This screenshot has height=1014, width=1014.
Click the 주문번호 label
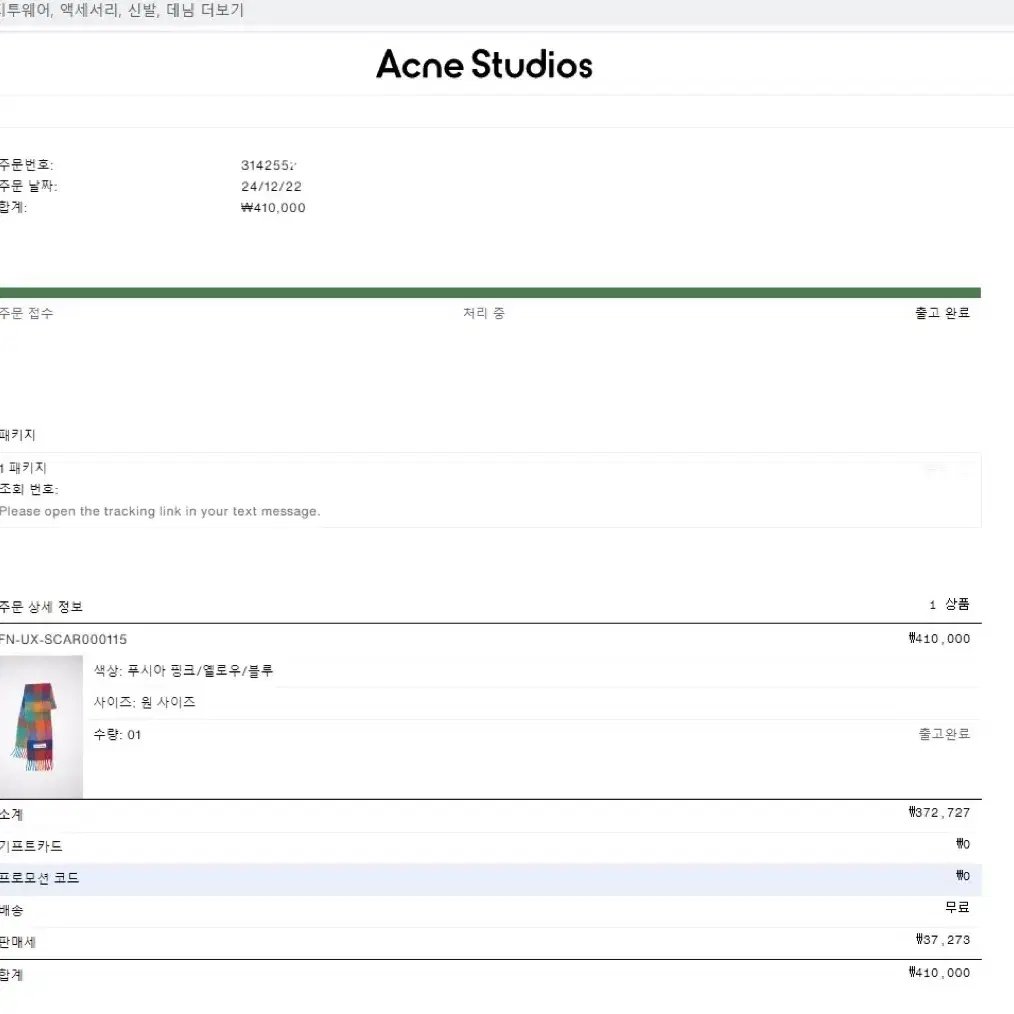(27, 165)
